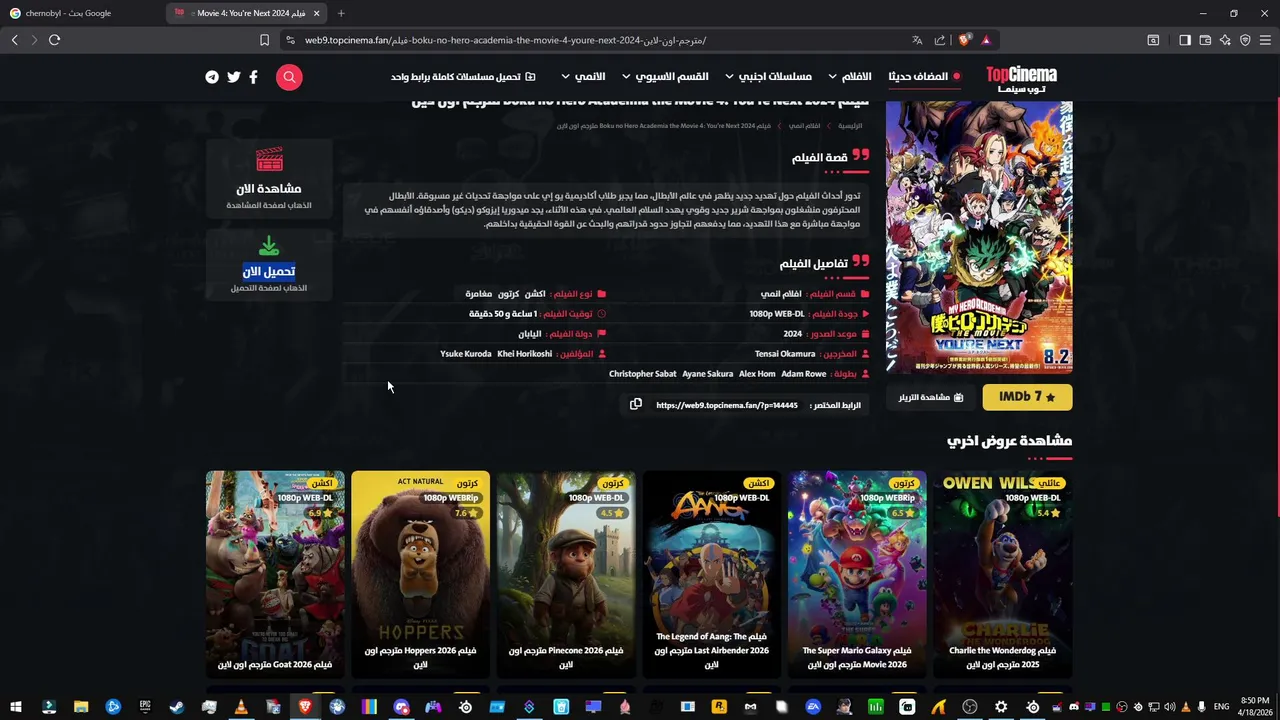Open actor Alex Hom link
1280x720 pixels.
point(757,374)
